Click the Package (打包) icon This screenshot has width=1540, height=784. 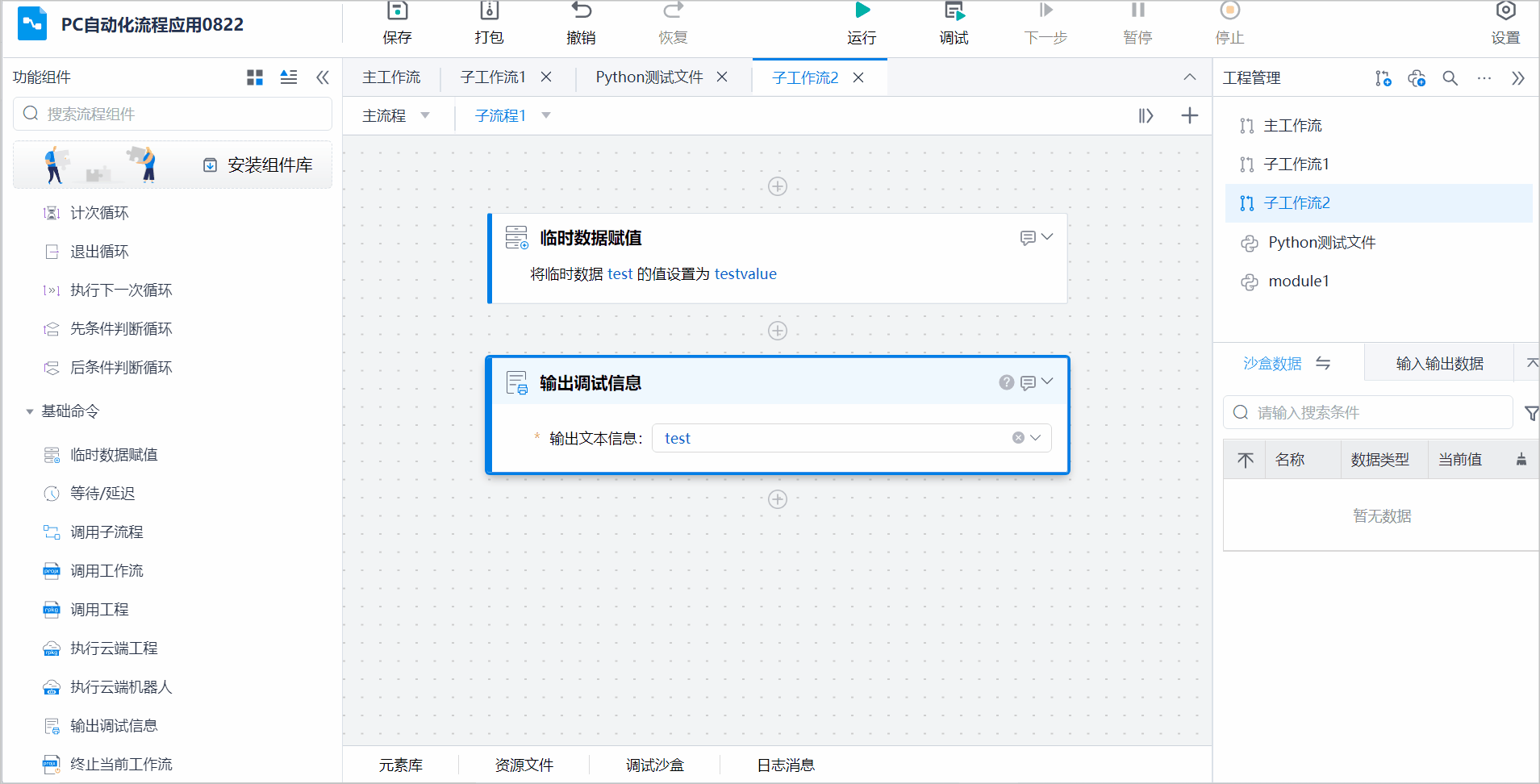point(489,11)
